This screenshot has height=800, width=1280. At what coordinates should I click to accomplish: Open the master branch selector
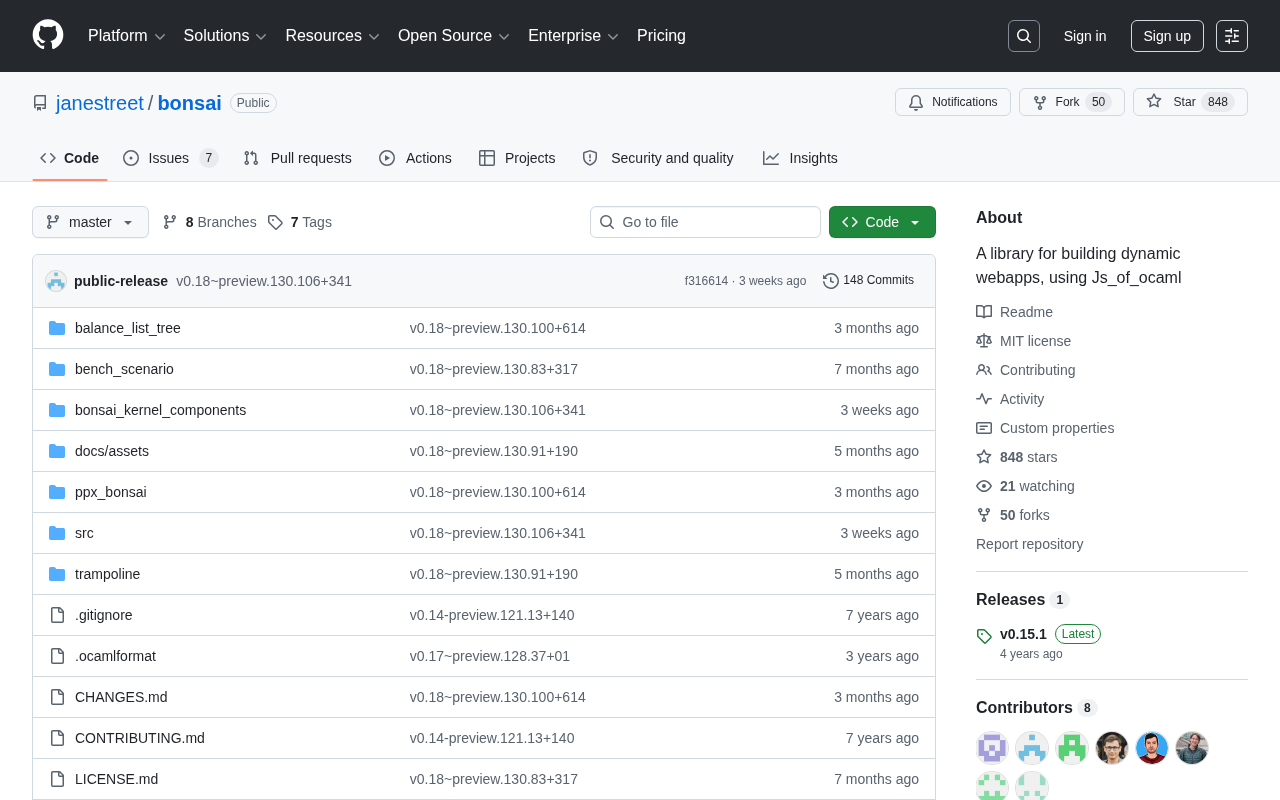coord(90,222)
